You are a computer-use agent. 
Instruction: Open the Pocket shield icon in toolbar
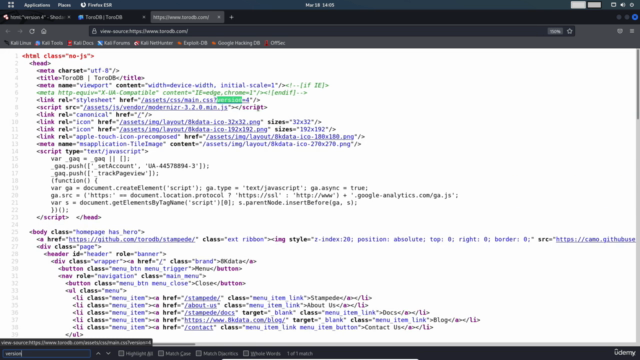[620, 31]
